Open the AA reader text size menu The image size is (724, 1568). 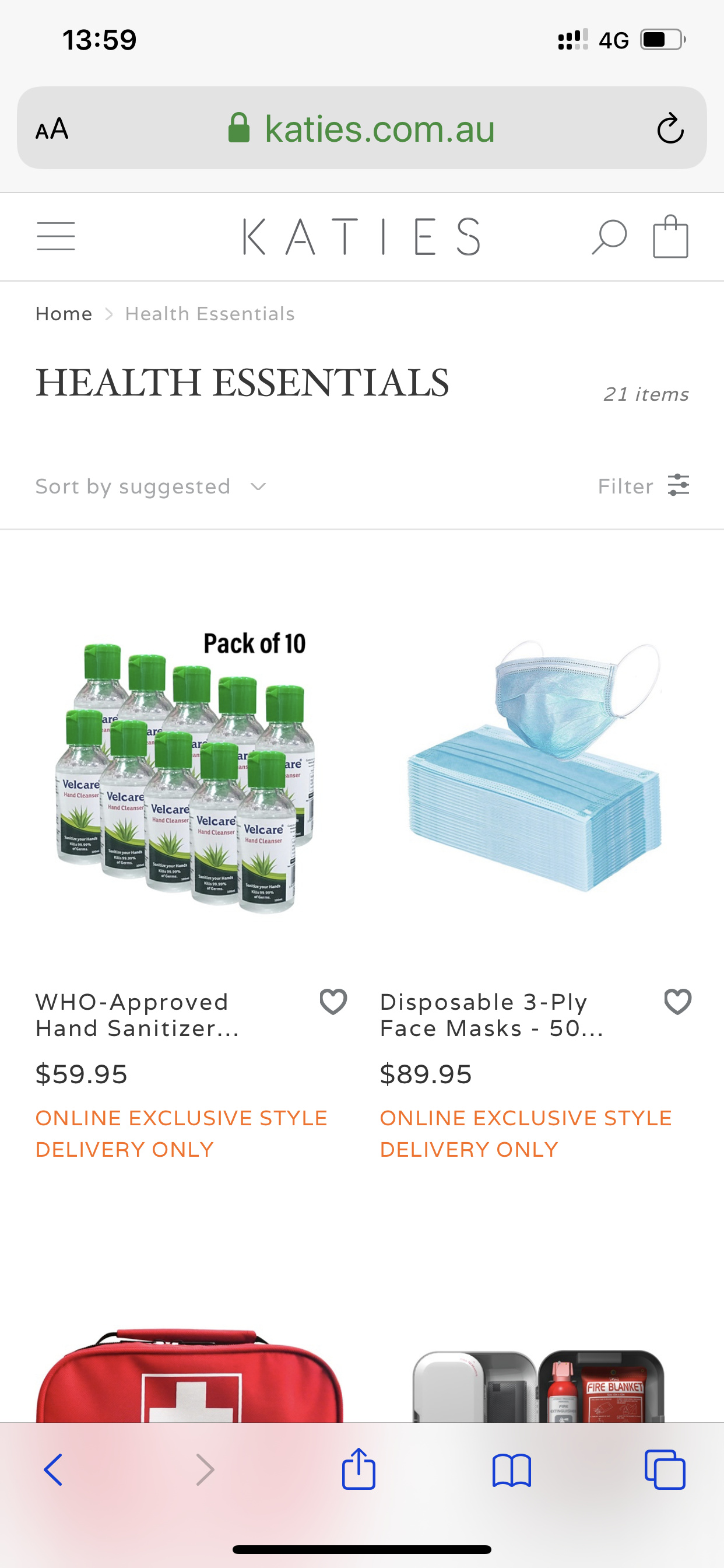coord(52,128)
